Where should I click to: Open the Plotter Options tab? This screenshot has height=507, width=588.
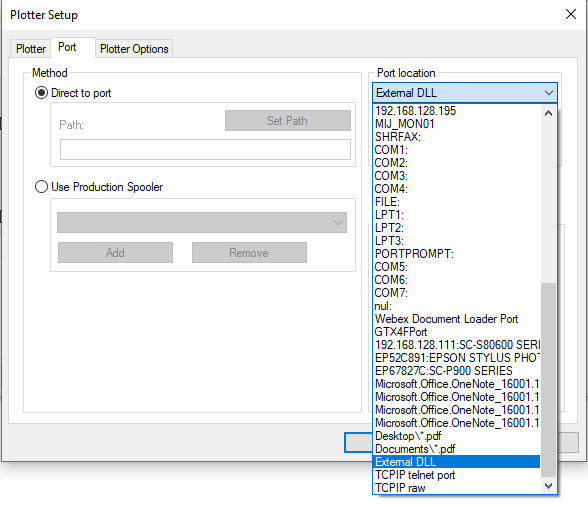tap(134, 49)
